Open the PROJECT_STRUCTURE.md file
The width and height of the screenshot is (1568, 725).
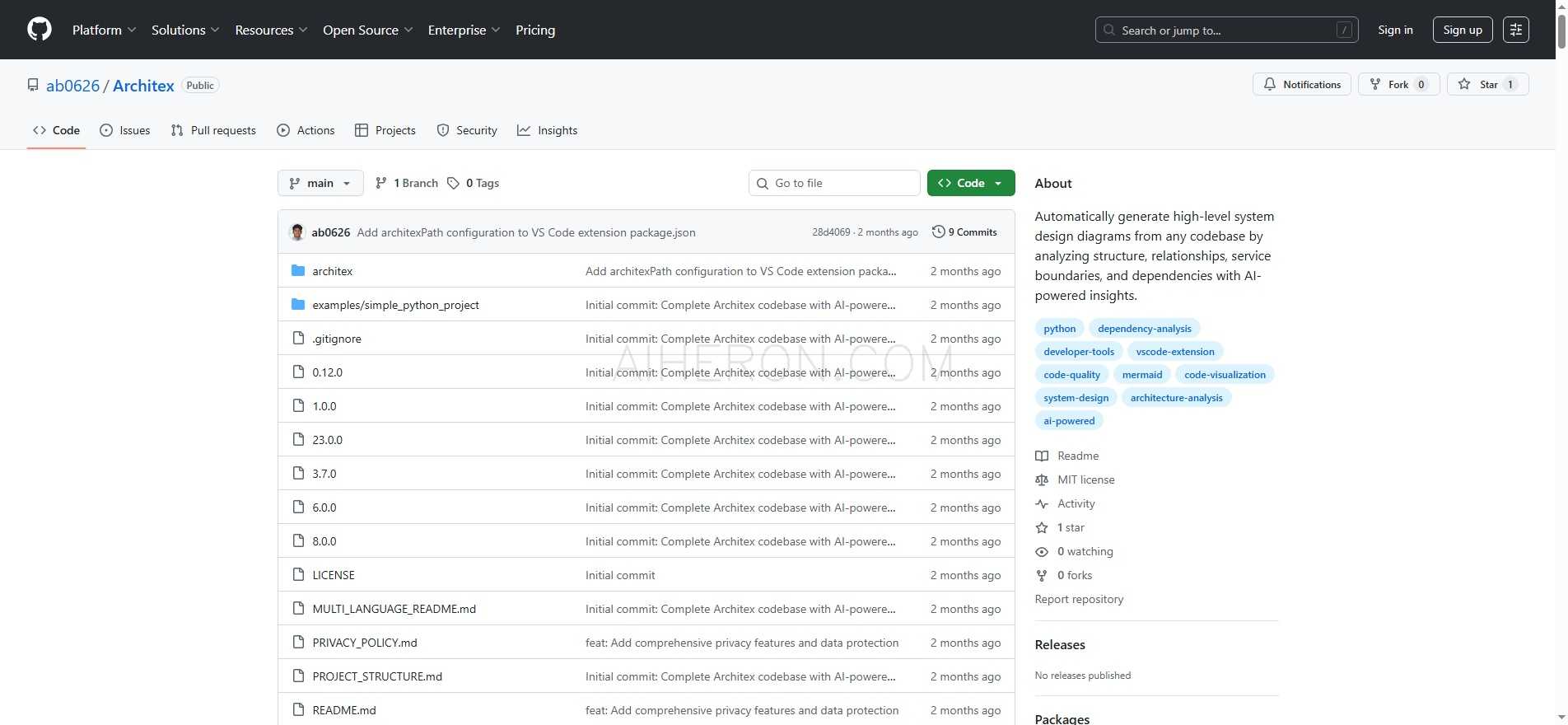coord(377,676)
